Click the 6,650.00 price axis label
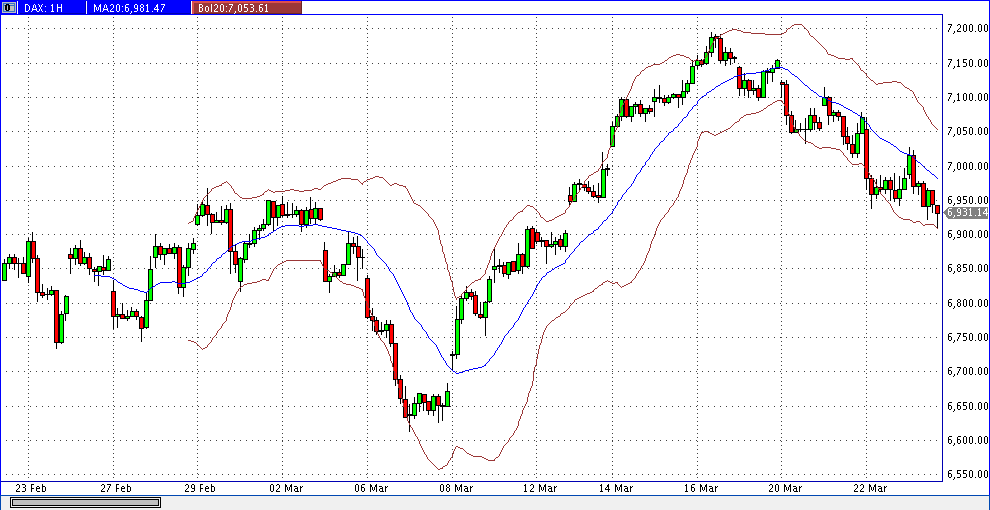The image size is (990, 510). pyautogui.click(x=967, y=406)
